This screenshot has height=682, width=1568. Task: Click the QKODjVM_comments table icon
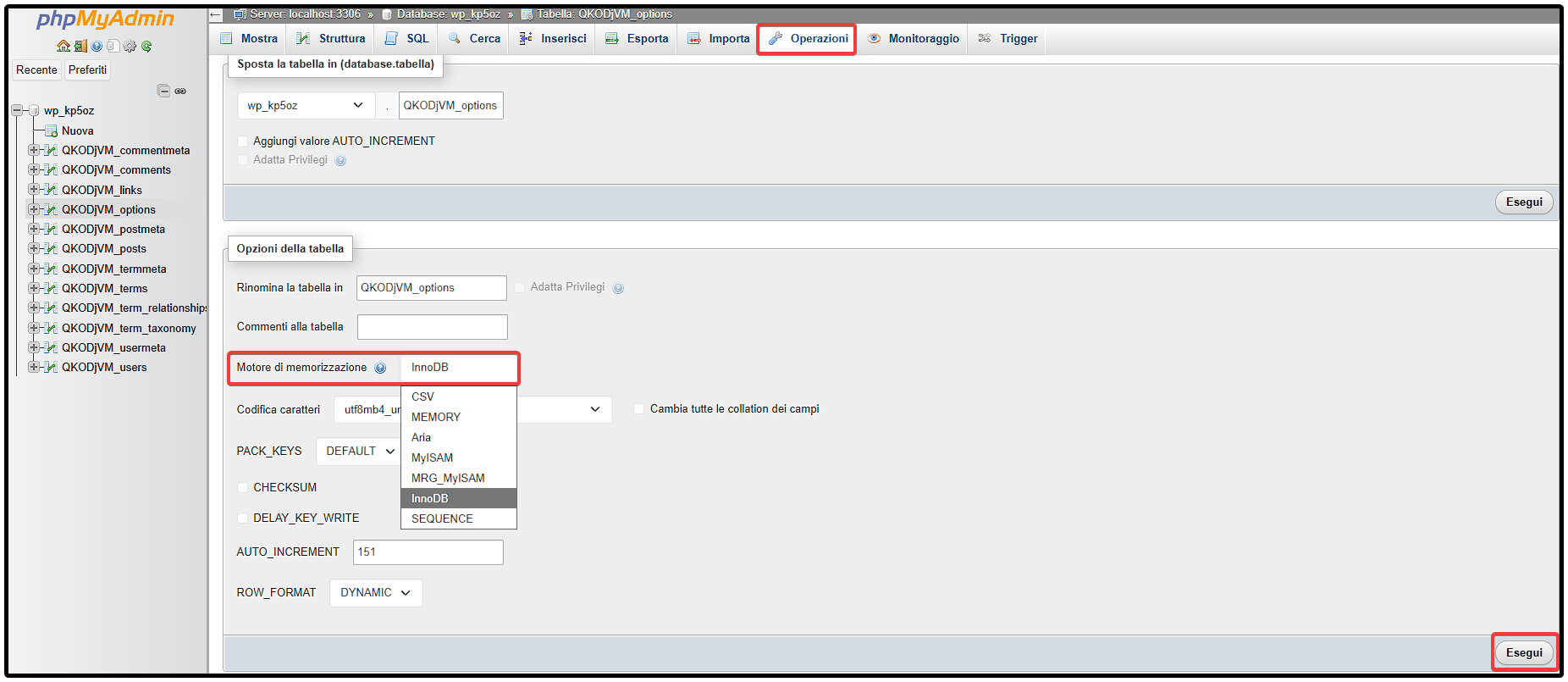coord(51,169)
